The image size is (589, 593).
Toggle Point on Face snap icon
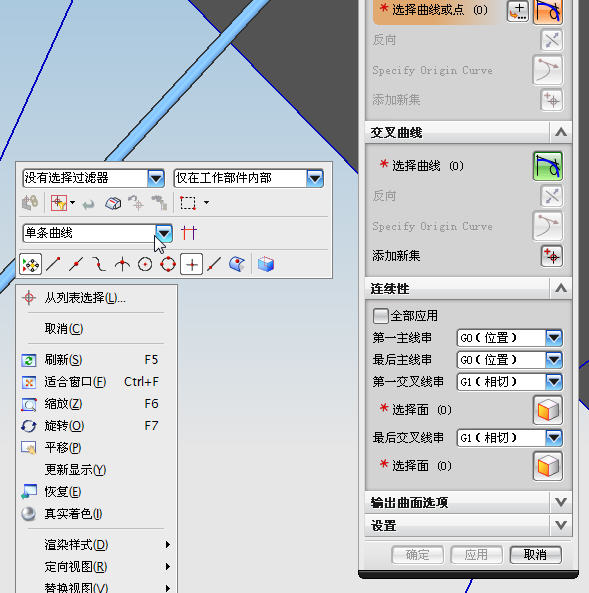[x=237, y=264]
